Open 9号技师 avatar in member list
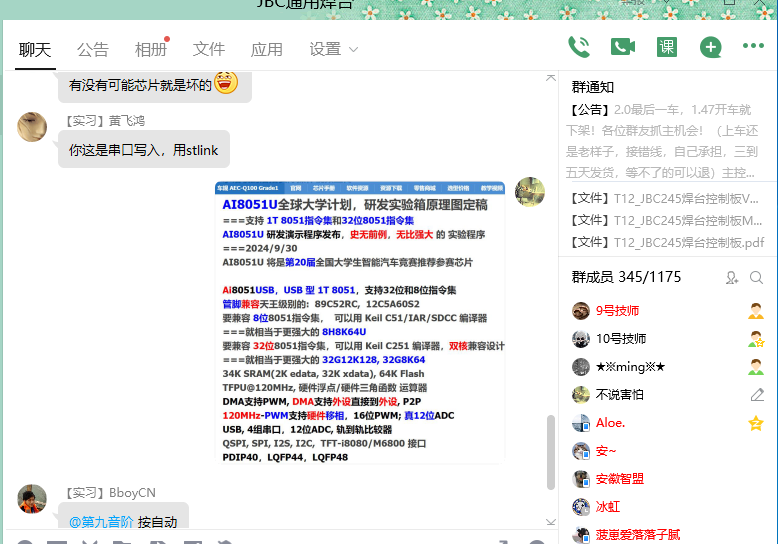778x544 pixels. (x=581, y=311)
